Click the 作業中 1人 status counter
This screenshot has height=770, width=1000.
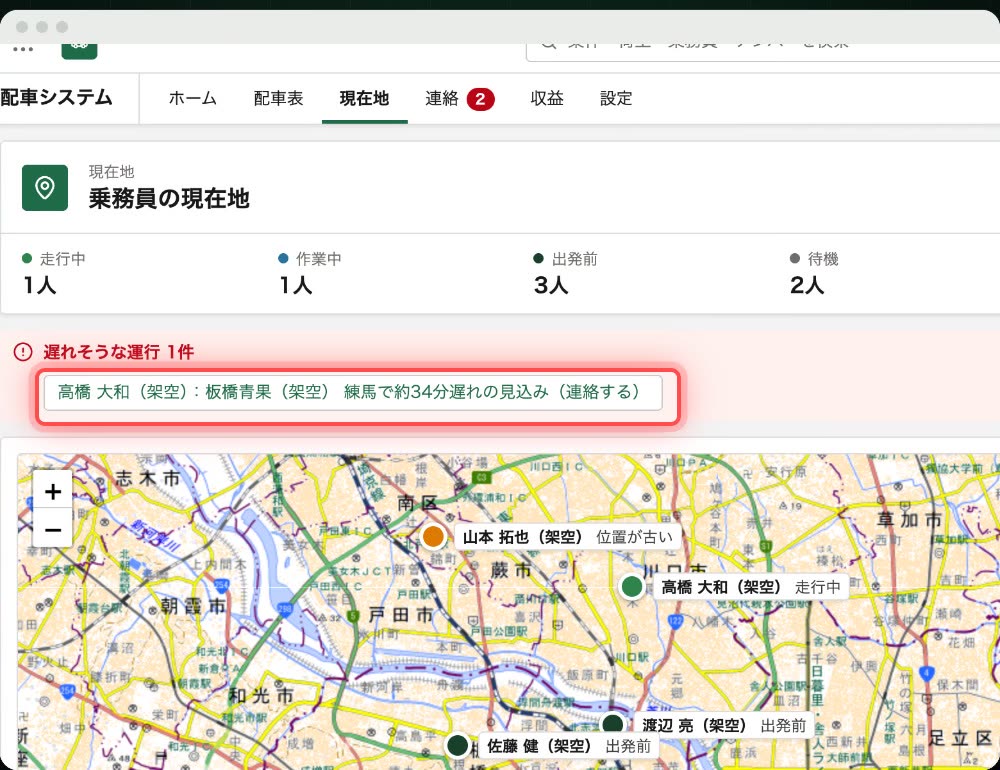tap(310, 273)
